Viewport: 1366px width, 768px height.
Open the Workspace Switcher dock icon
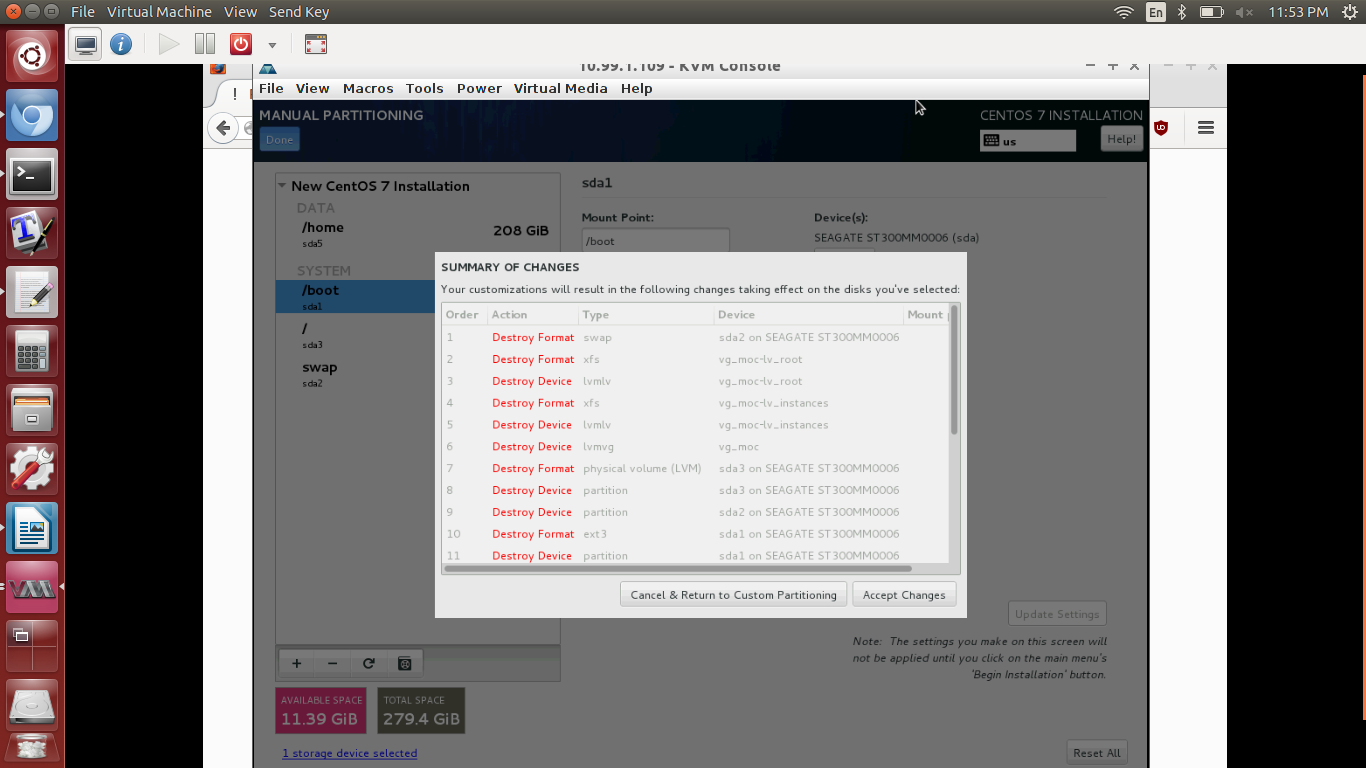click(x=32, y=646)
